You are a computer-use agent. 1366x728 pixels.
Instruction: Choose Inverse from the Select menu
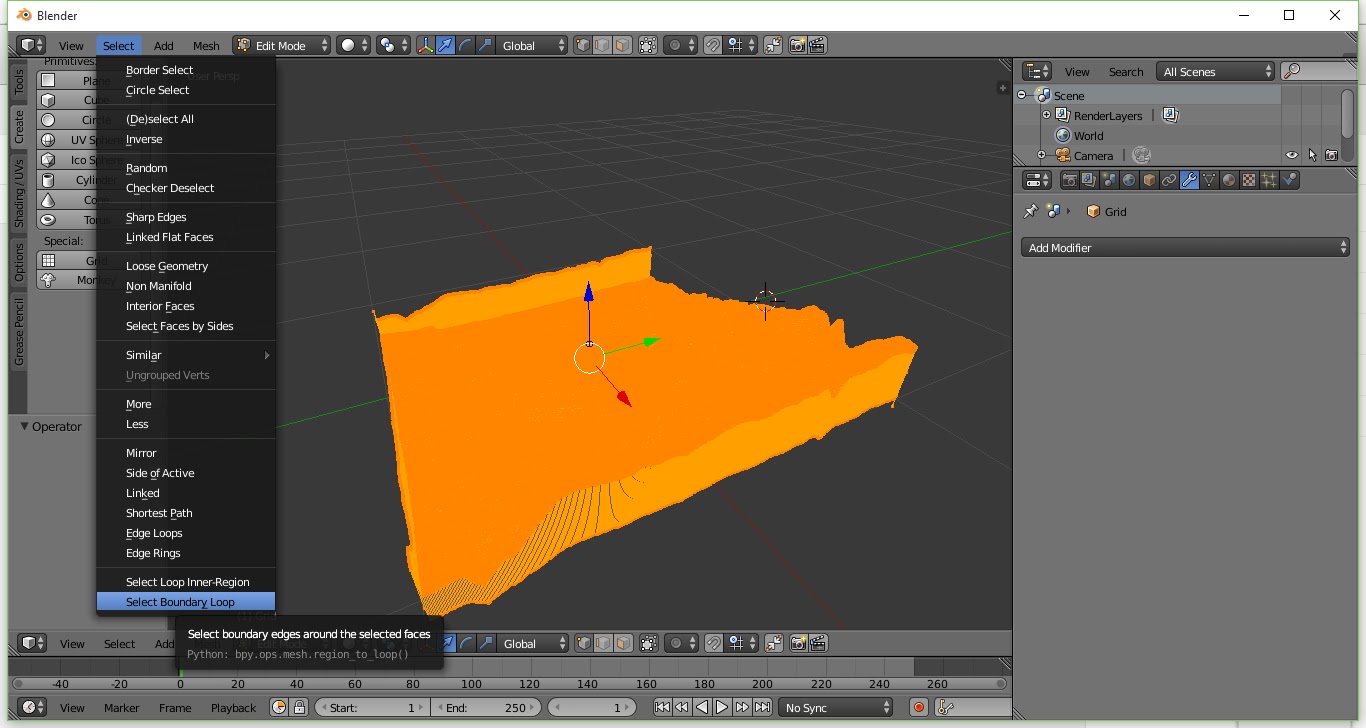[x=186, y=139]
